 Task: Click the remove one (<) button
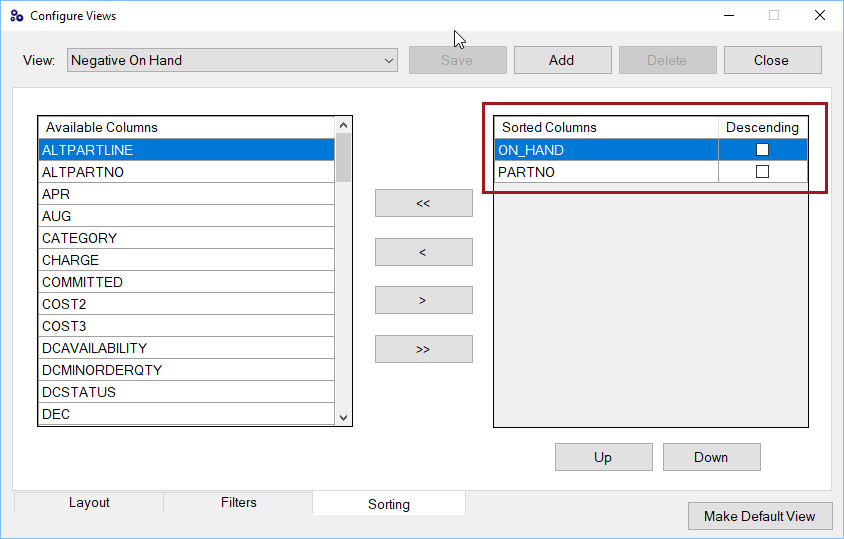coord(424,252)
